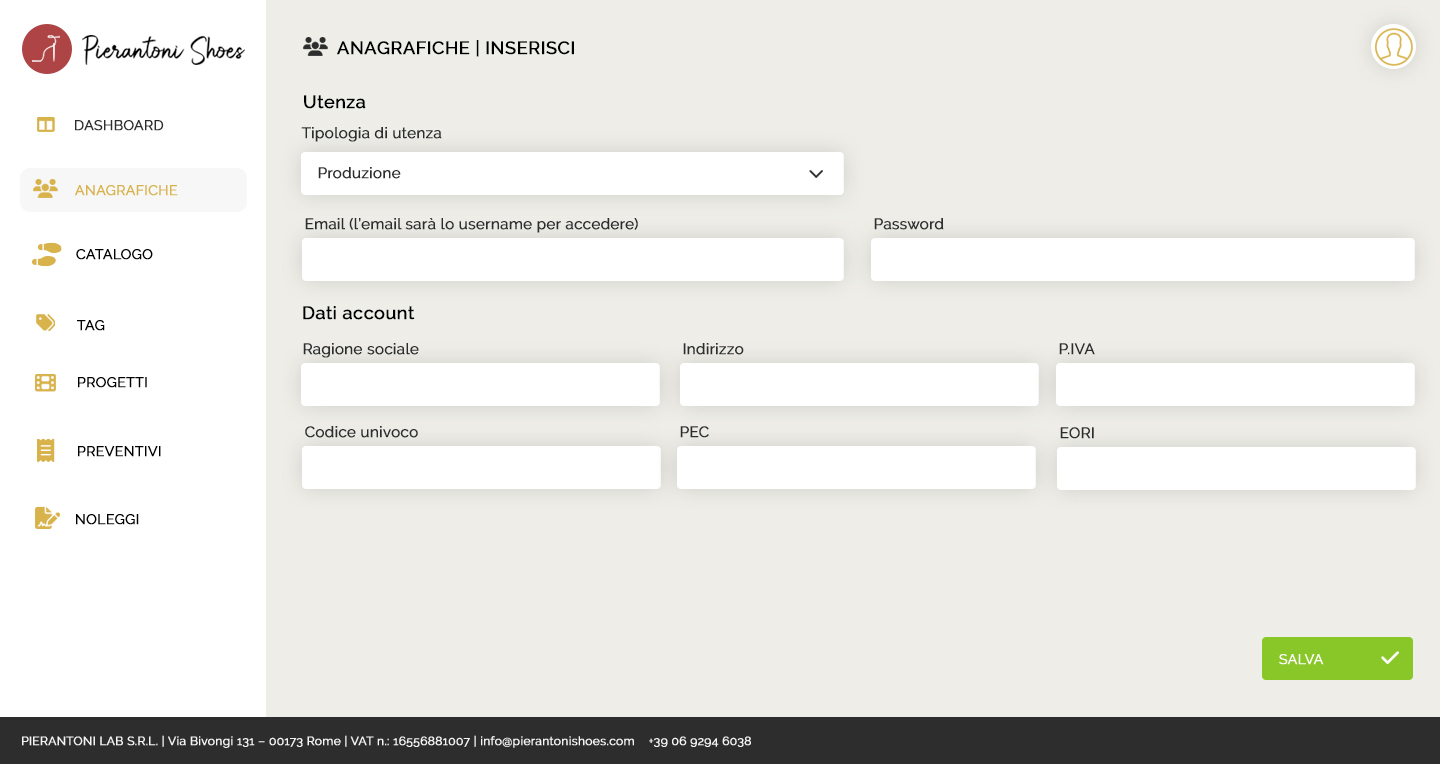Focus the Email username input field
Viewport: 1440px width, 764px height.
(x=572, y=260)
